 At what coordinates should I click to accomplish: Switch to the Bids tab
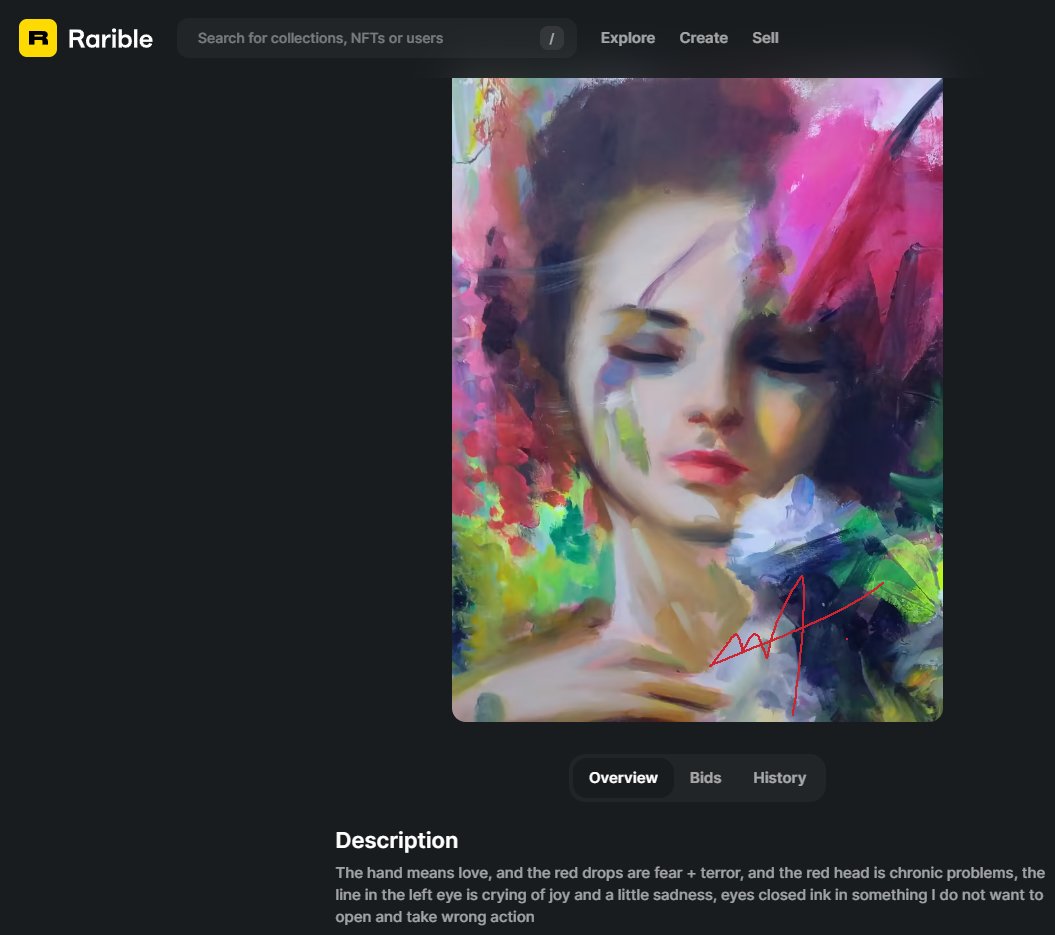705,778
